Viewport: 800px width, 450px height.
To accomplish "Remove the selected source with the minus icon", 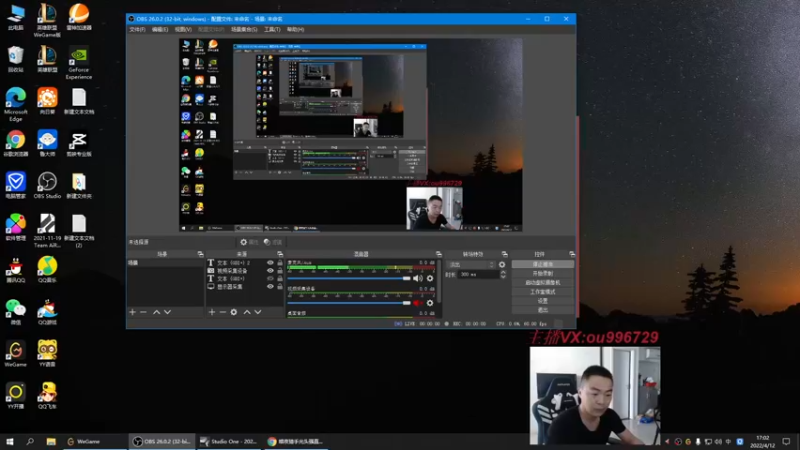I will [x=222, y=312].
